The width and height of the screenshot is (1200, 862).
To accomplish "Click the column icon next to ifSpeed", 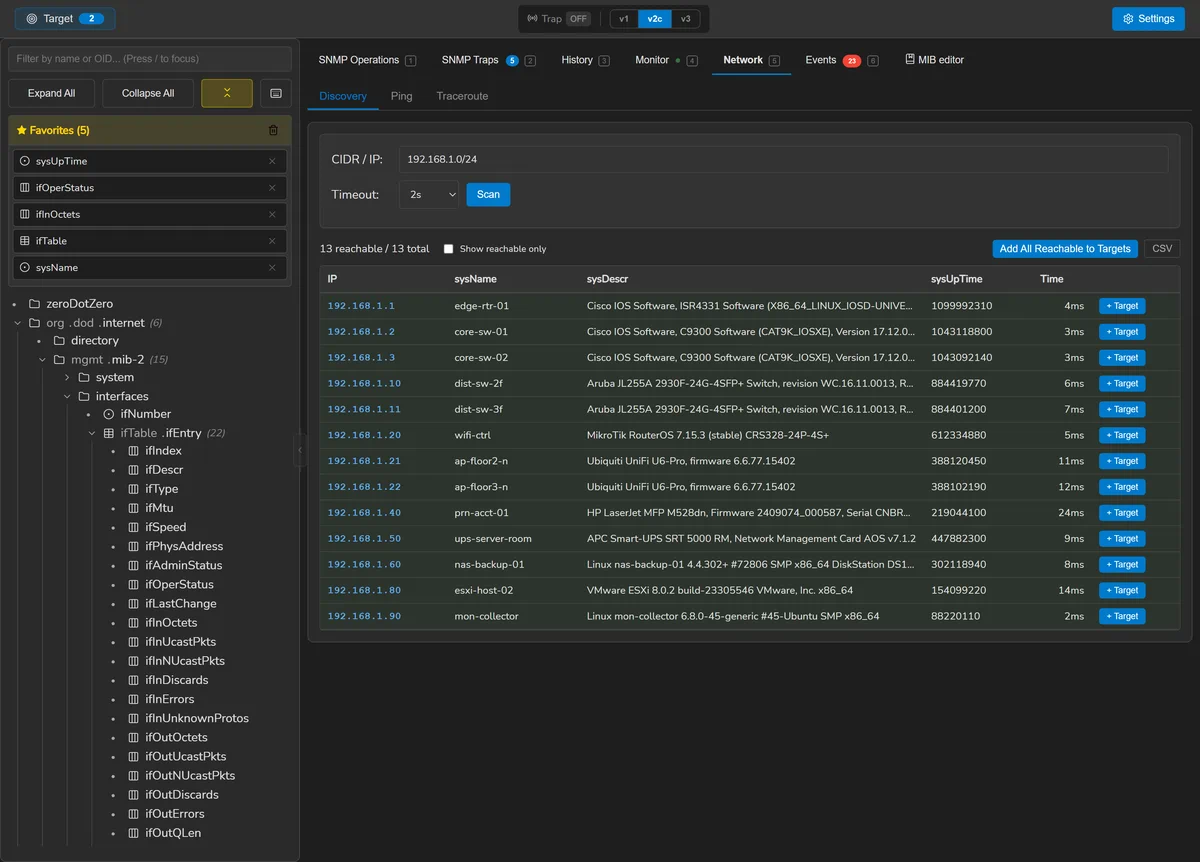I will coord(134,527).
